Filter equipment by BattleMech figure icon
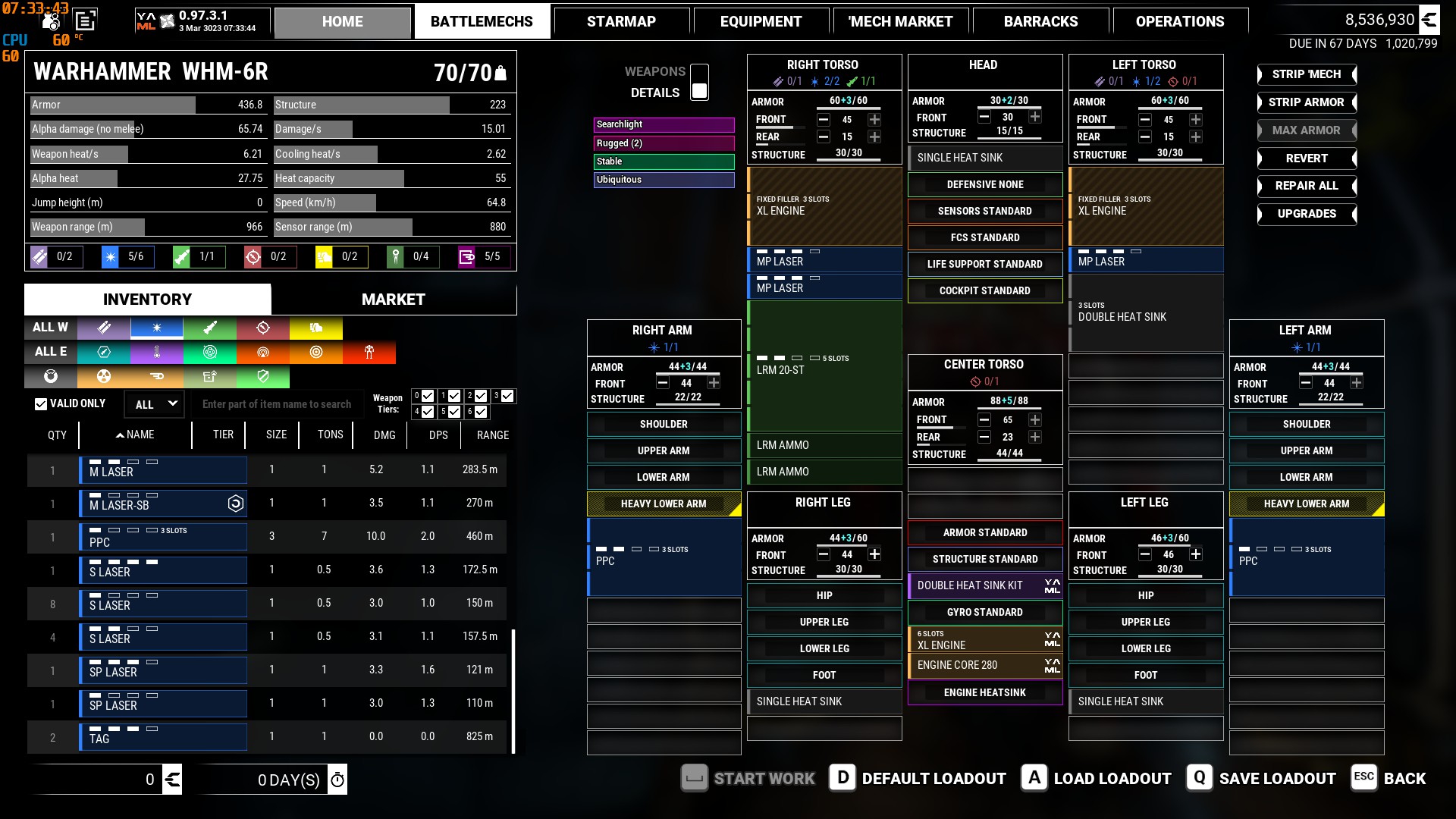 pos(369,352)
